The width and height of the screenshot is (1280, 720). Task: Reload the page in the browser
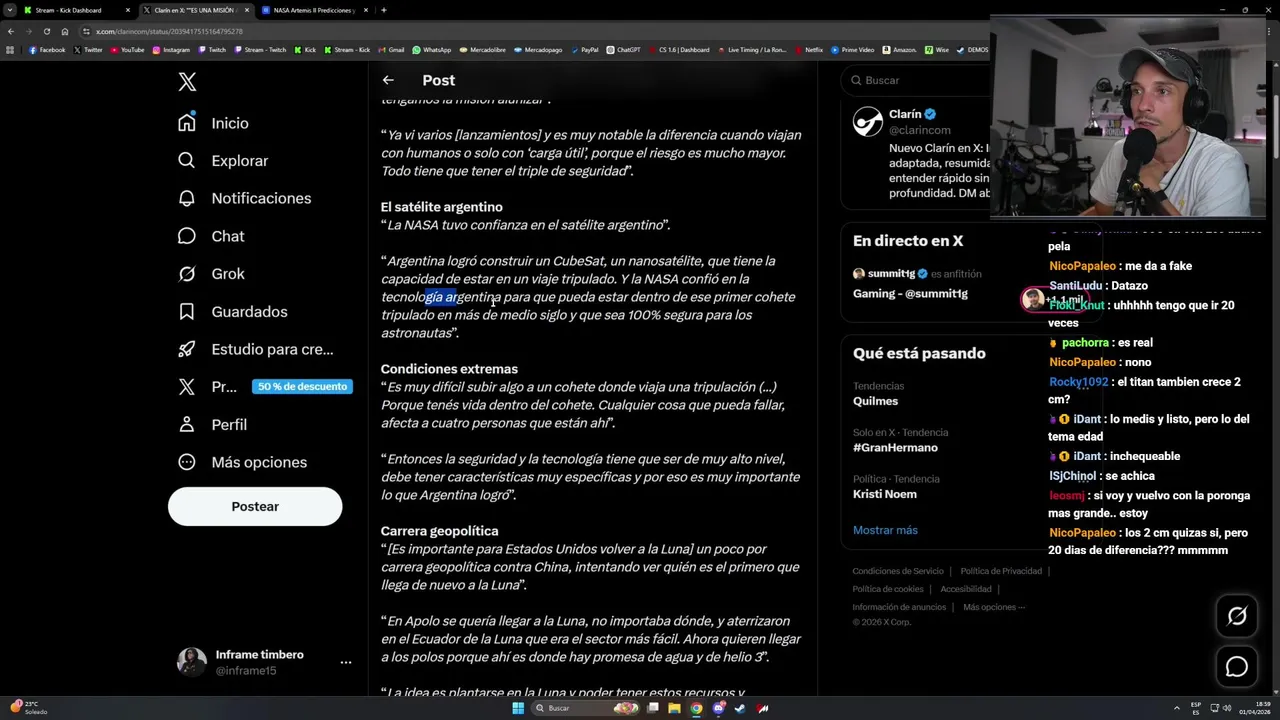click(46, 31)
